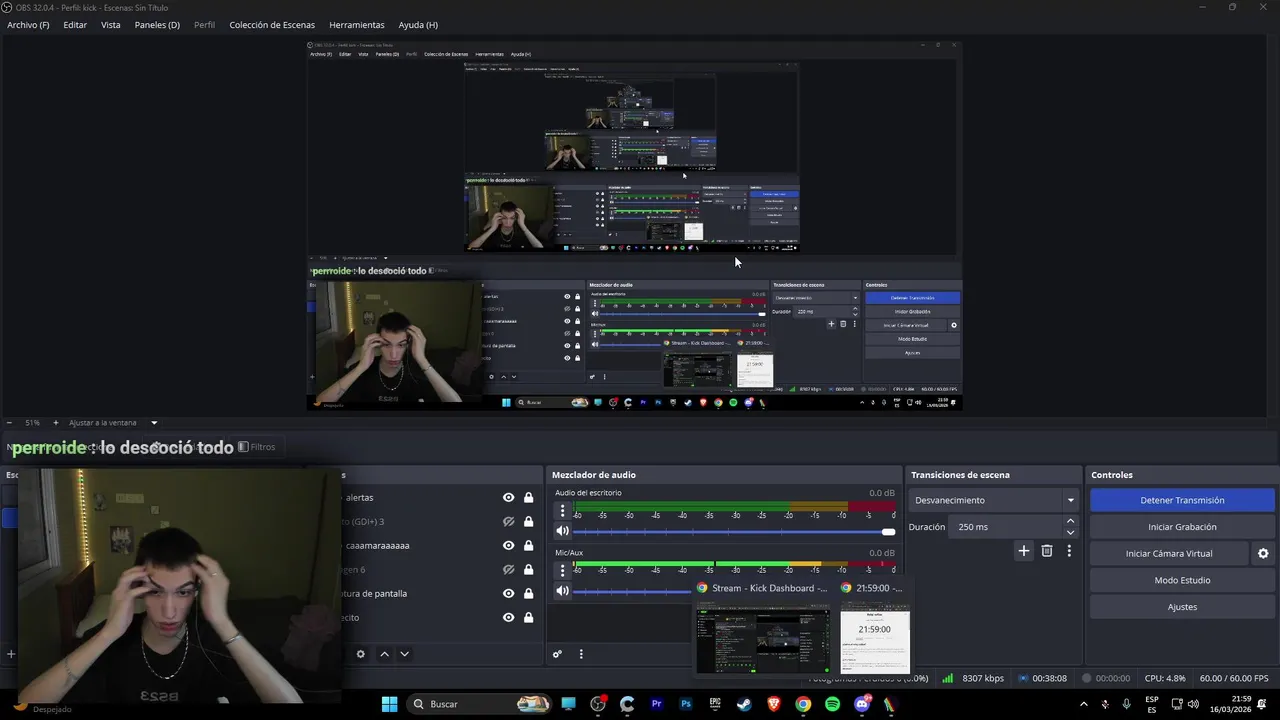
Task: Move selected source up
Action: (x=384, y=654)
